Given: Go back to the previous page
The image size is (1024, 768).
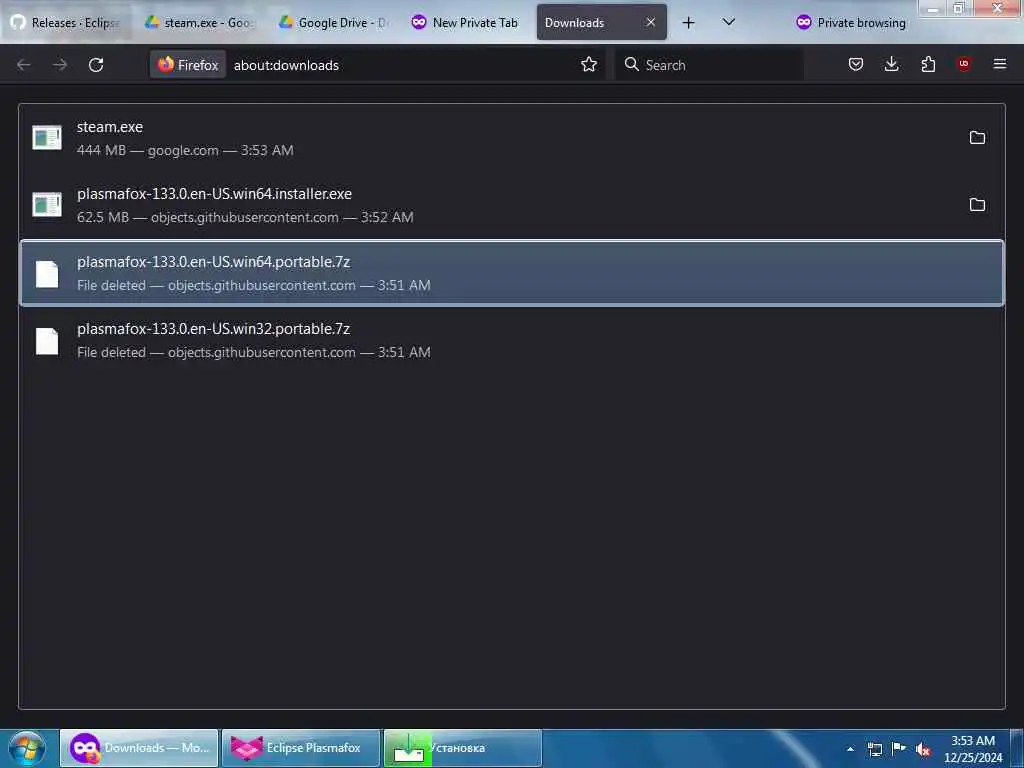Looking at the screenshot, I should (24, 65).
